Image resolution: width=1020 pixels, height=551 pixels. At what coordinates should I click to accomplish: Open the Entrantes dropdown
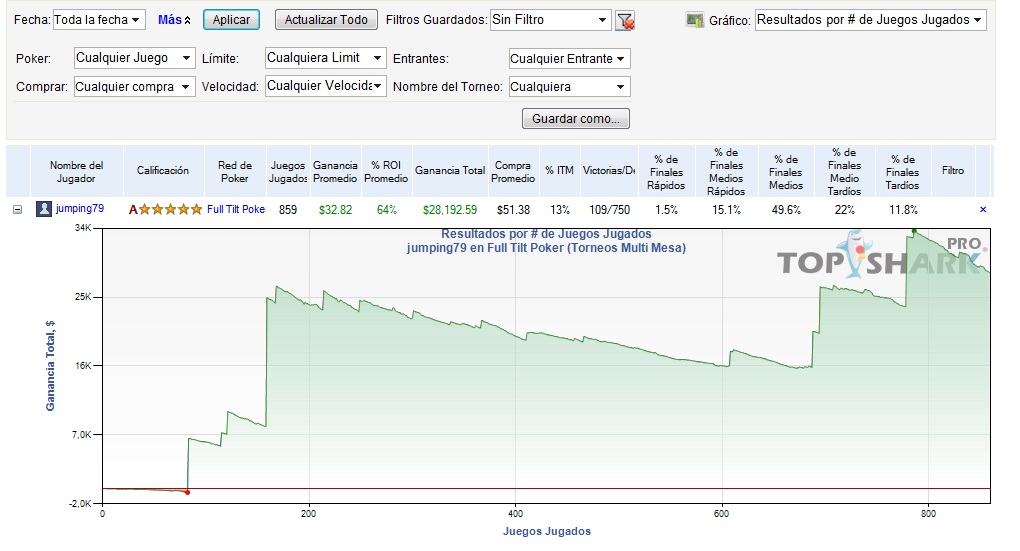click(x=569, y=59)
